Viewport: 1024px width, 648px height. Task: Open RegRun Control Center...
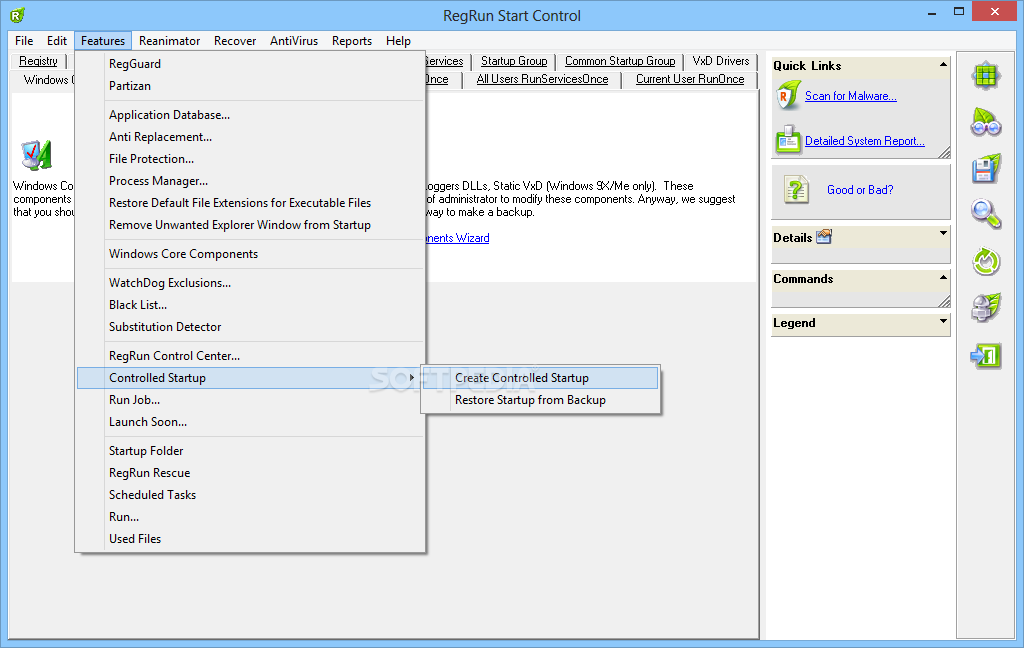coord(251,355)
